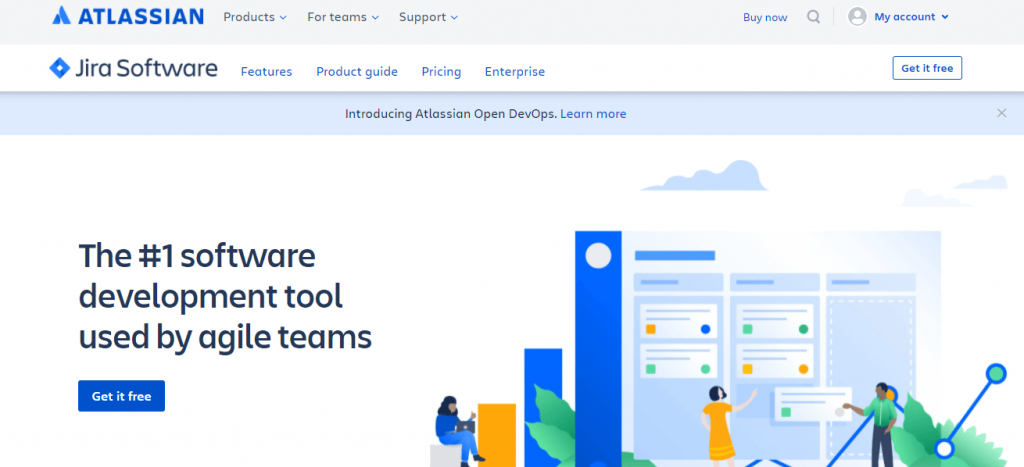Click the Jira Software logo
This screenshot has width=1024, height=467.
(133, 68)
